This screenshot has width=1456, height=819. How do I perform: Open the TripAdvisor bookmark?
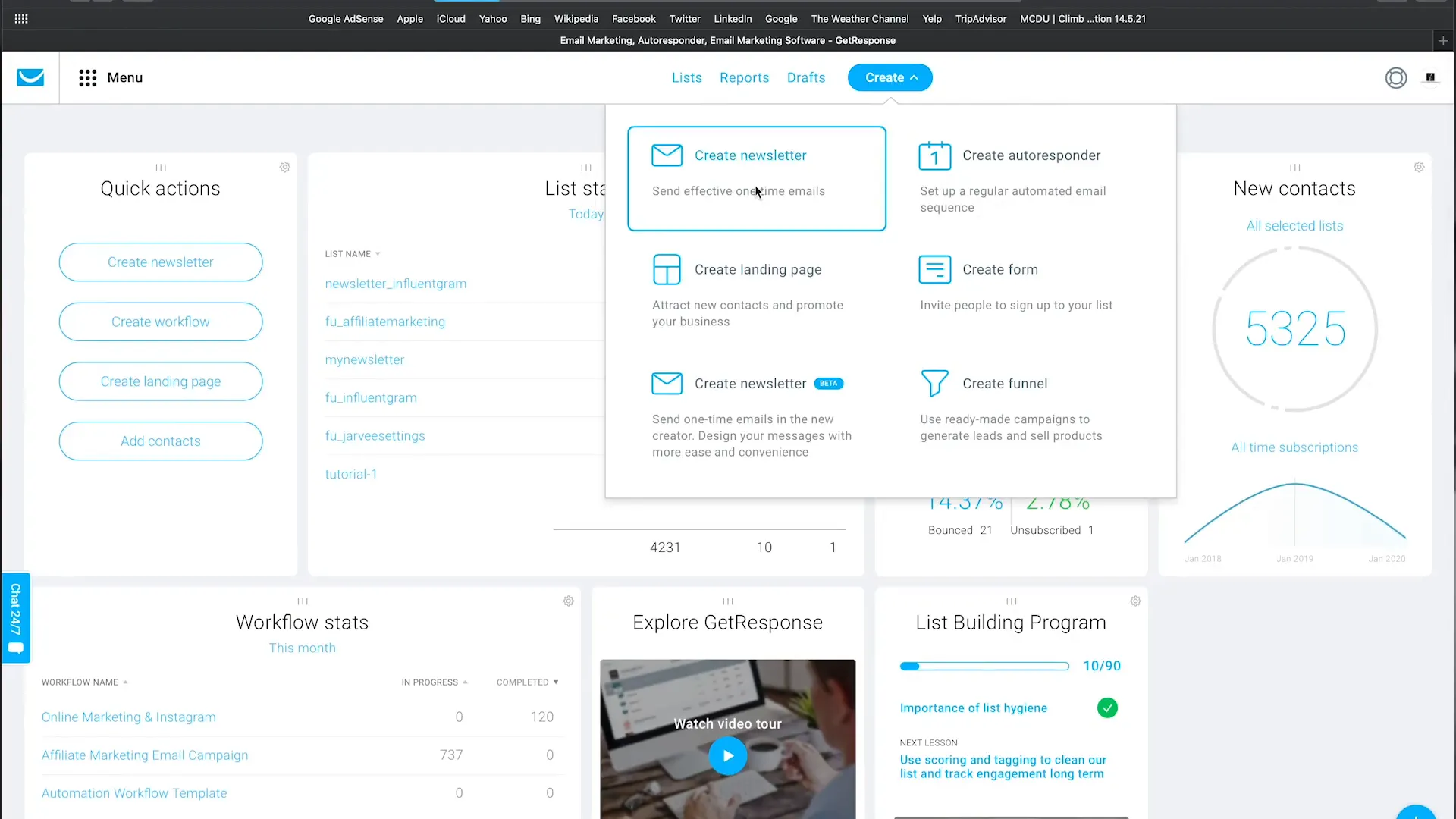pos(981,19)
